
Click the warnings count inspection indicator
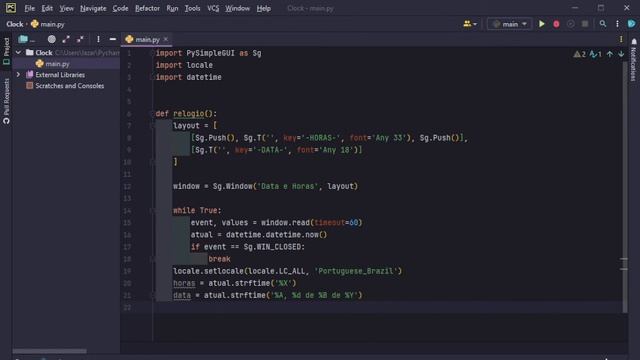click(580, 54)
